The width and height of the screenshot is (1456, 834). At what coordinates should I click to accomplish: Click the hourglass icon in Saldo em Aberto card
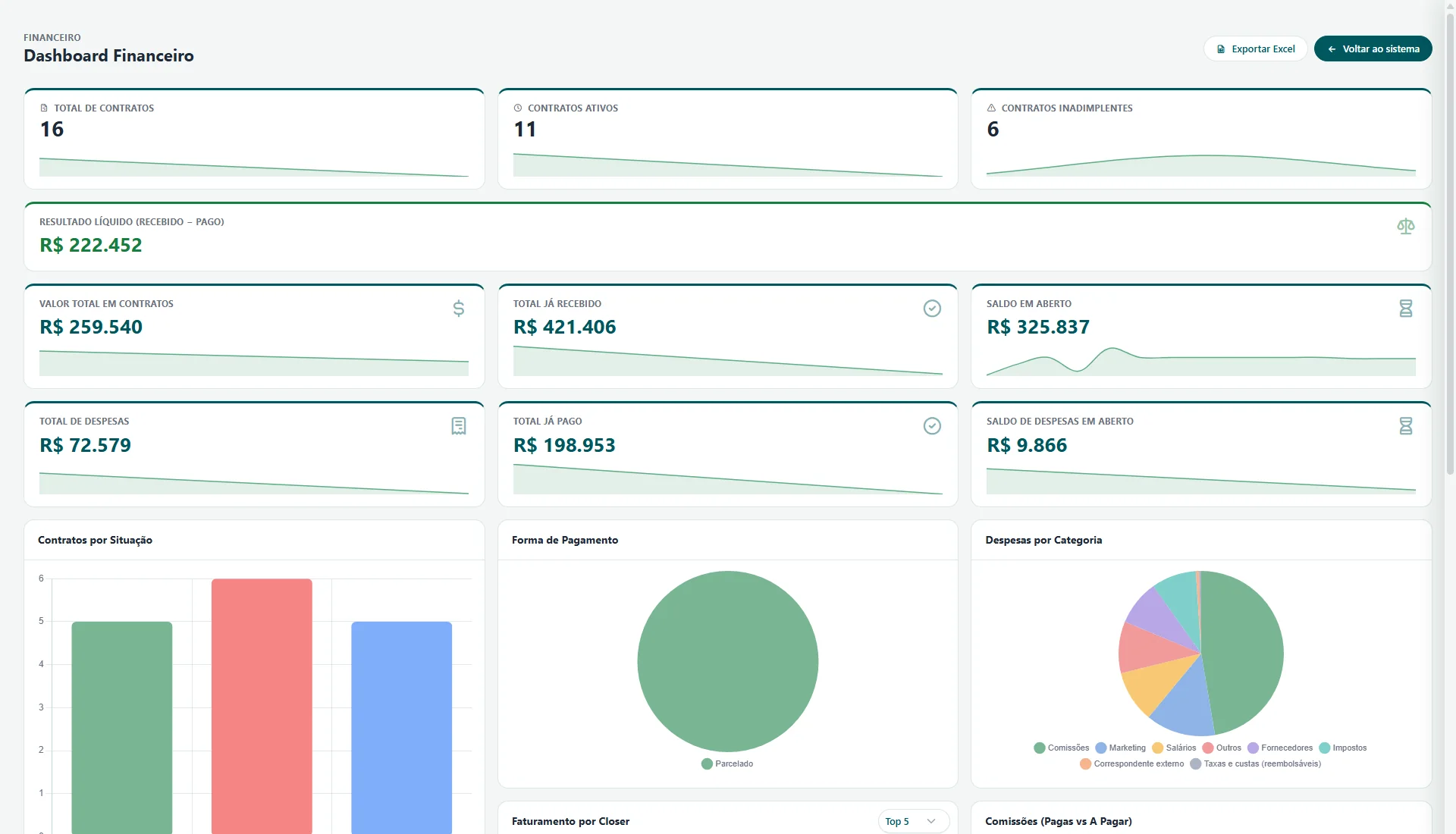pyautogui.click(x=1405, y=309)
